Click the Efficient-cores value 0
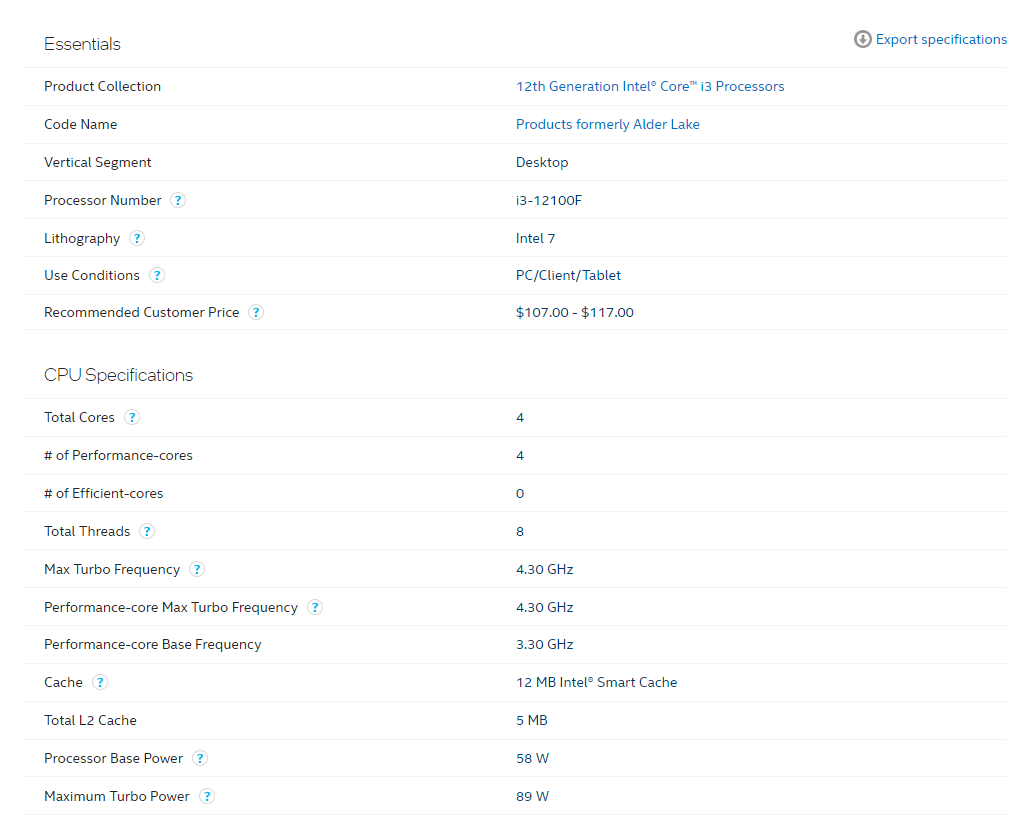1033x819 pixels. click(520, 494)
